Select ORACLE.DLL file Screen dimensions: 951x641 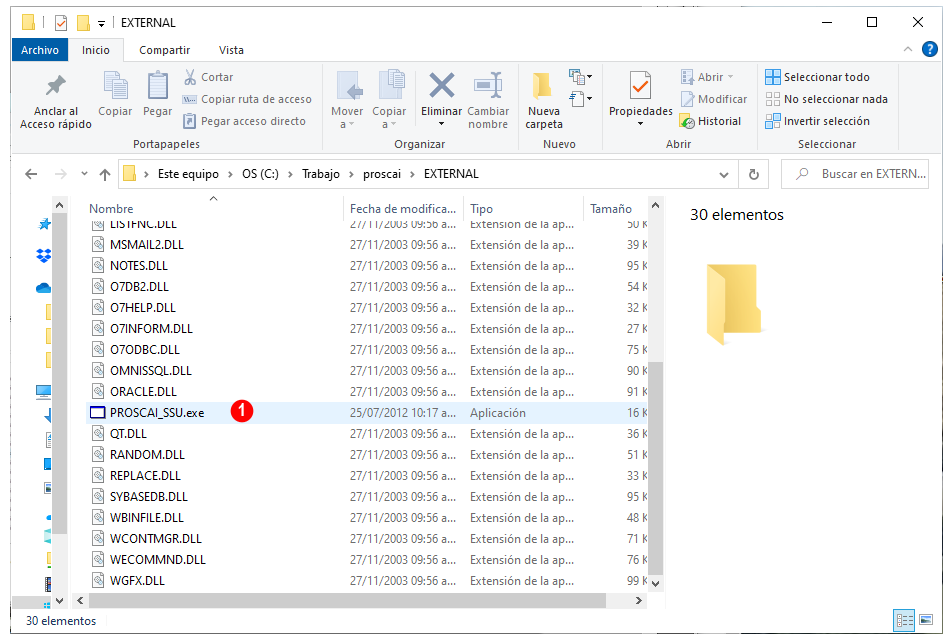[143, 392]
